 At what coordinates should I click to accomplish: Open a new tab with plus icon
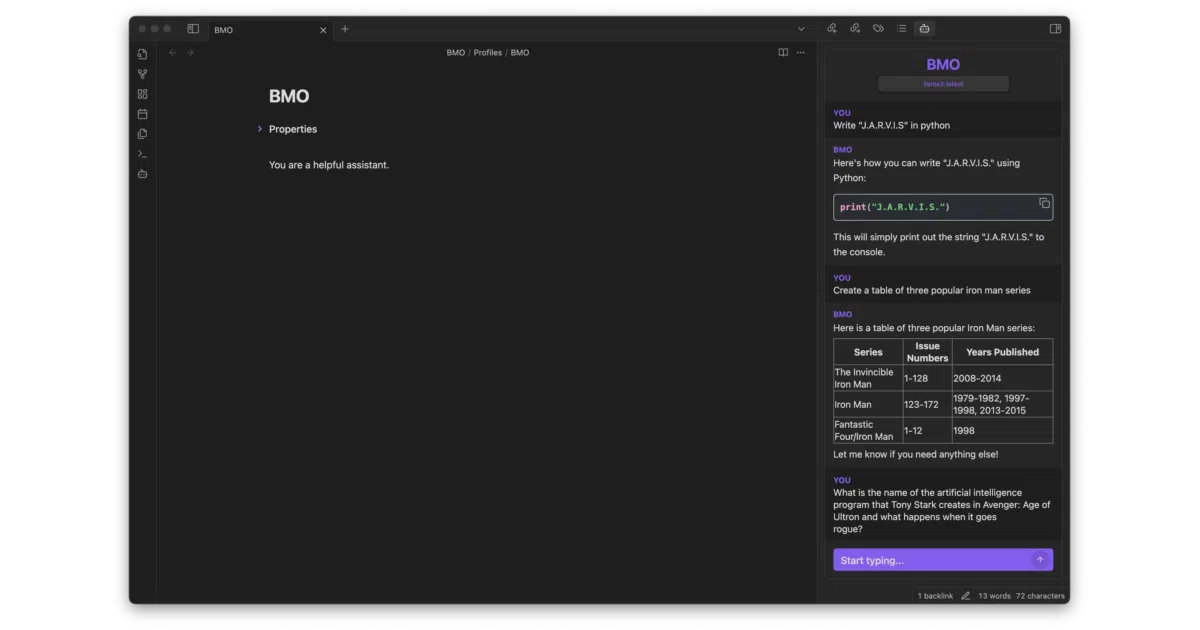pyautogui.click(x=345, y=29)
